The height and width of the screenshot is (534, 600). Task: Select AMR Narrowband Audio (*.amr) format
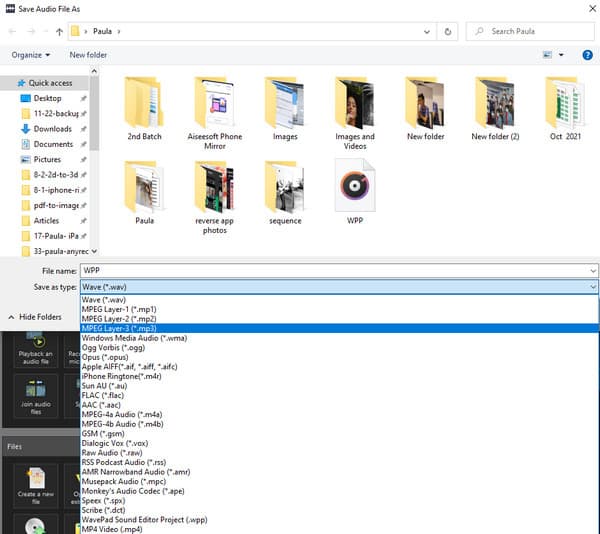[x=339, y=472]
